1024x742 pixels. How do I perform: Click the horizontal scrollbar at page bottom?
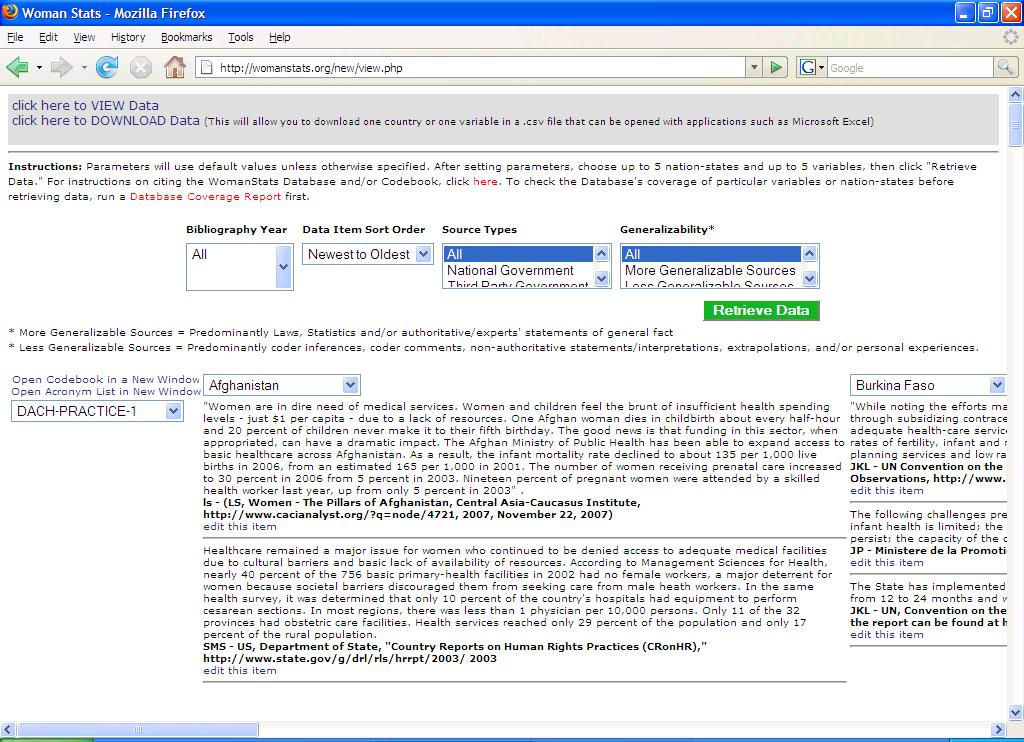coord(400,729)
